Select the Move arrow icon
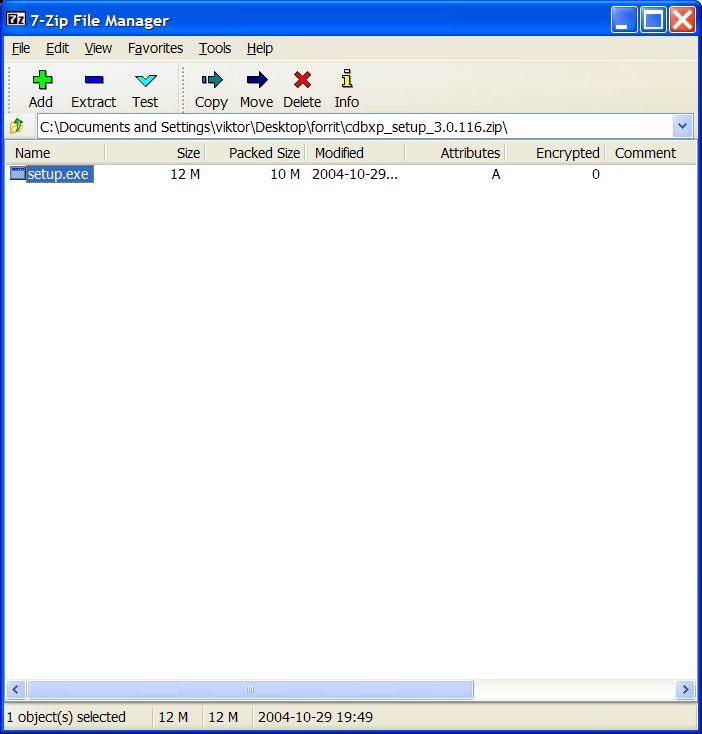Screen dimensions: 702x734 (x=256, y=81)
